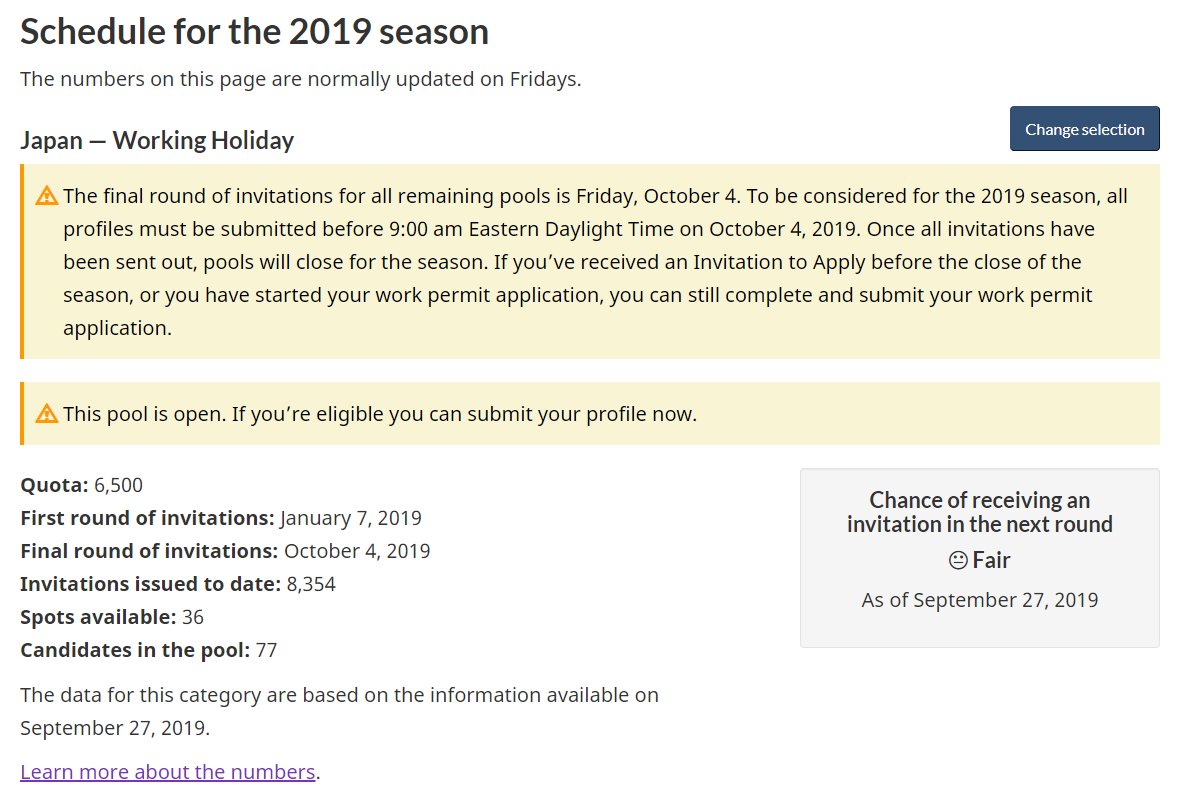Click the 'This pool is open' notice text
The width and height of the screenshot is (1181, 799).
380,414
